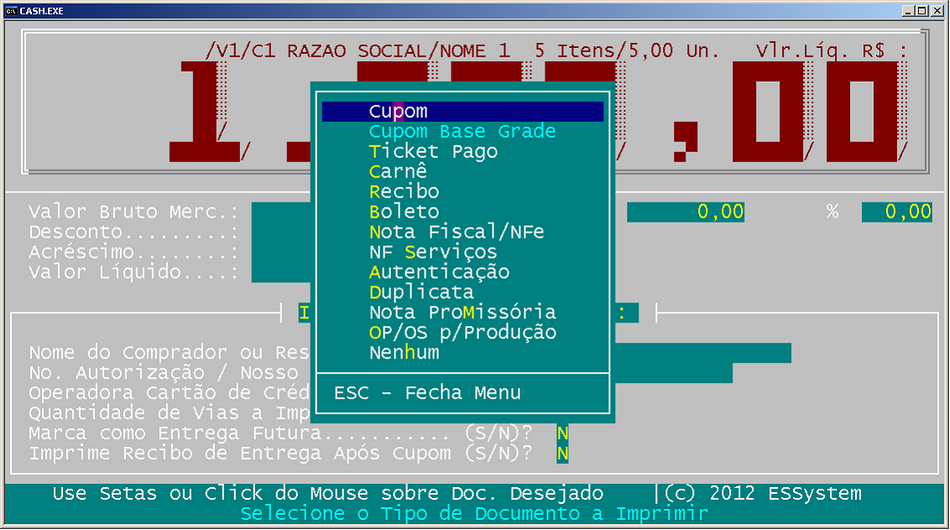This screenshot has height=530, width=950.
Task: Select Ticket Pago document type
Action: point(433,152)
